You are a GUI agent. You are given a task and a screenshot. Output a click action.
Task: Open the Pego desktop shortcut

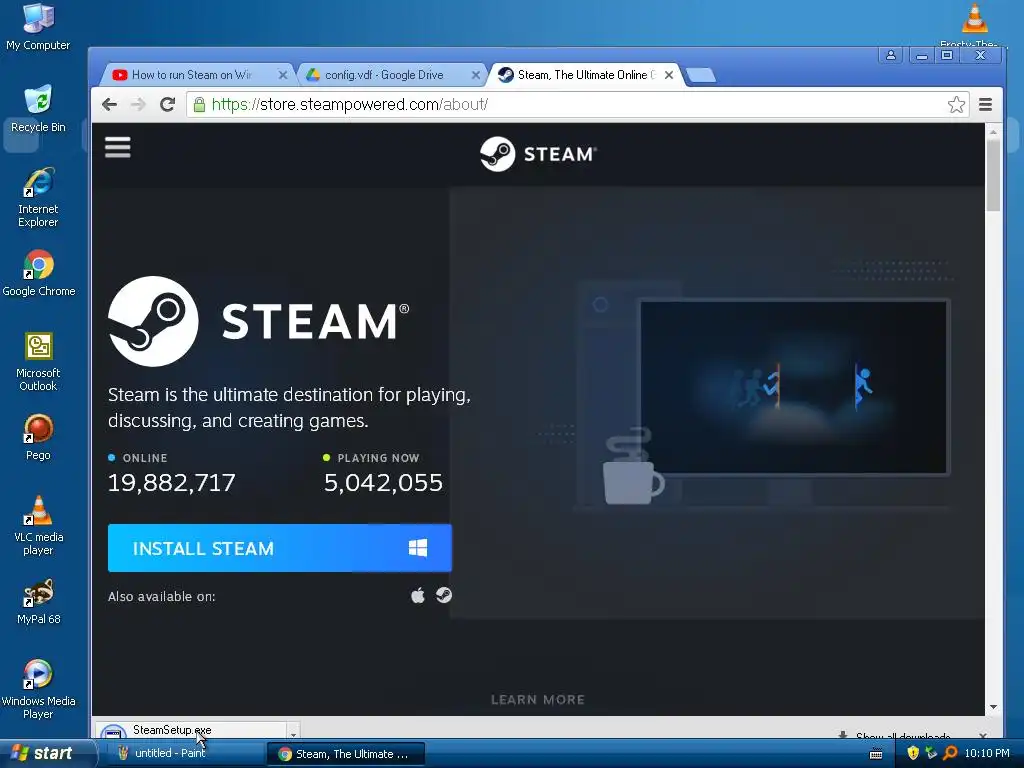tap(38, 437)
